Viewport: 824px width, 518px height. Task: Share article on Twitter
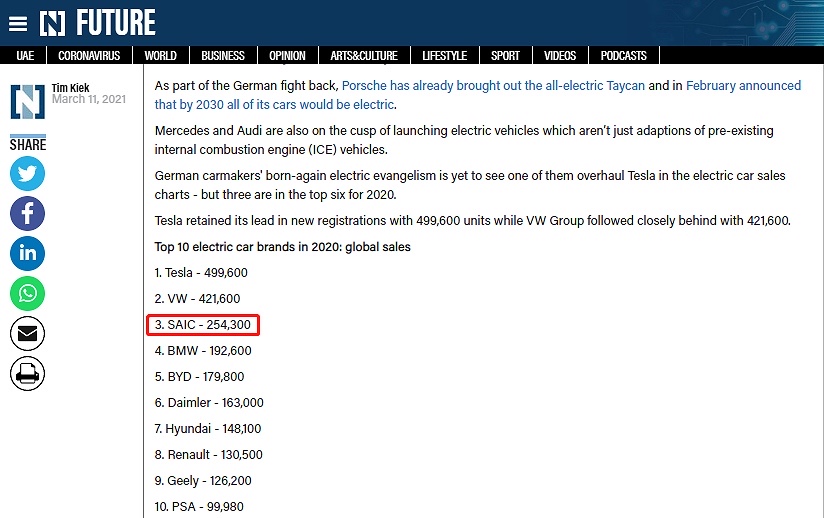pyautogui.click(x=27, y=173)
